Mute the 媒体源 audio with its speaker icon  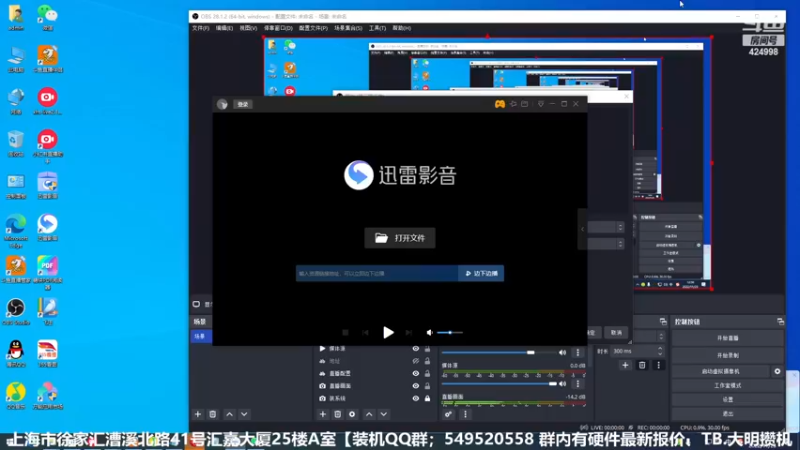tap(563, 384)
